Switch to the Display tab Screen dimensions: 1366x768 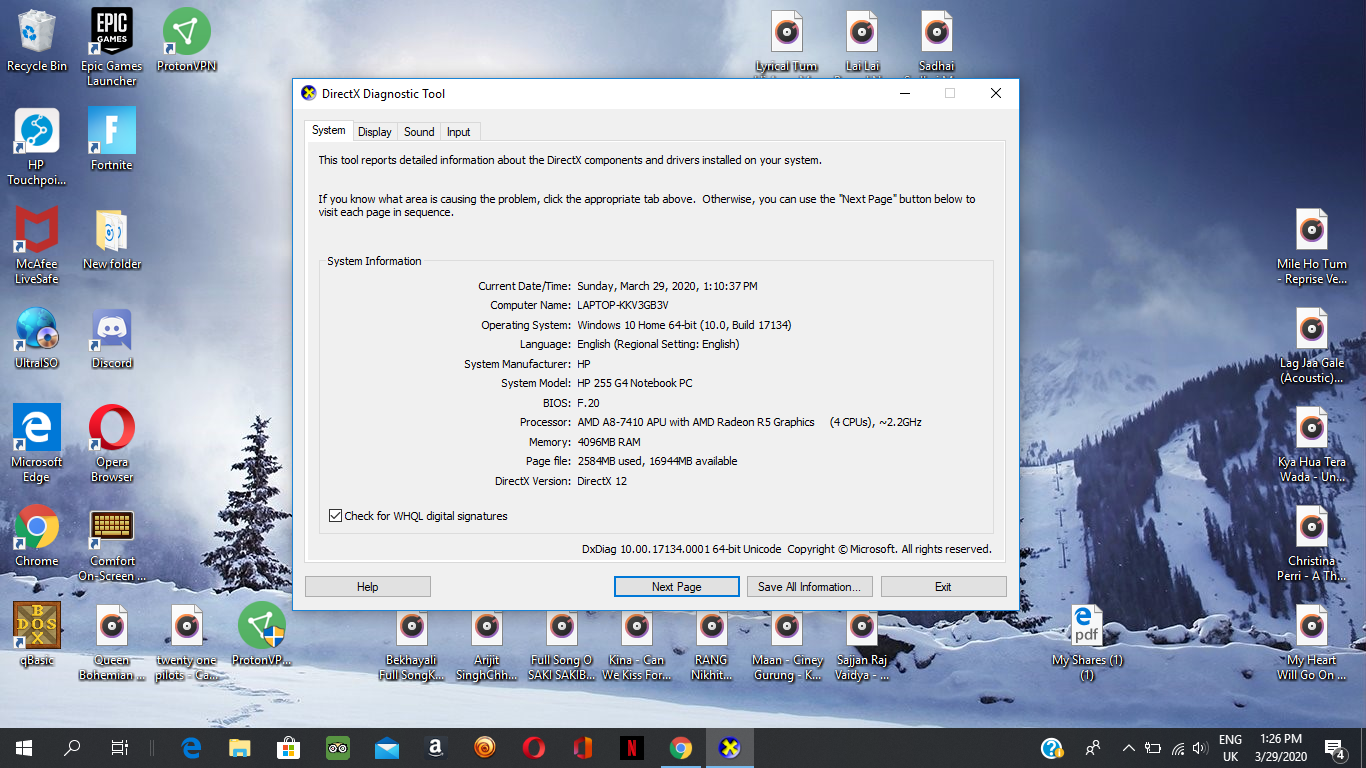(374, 131)
